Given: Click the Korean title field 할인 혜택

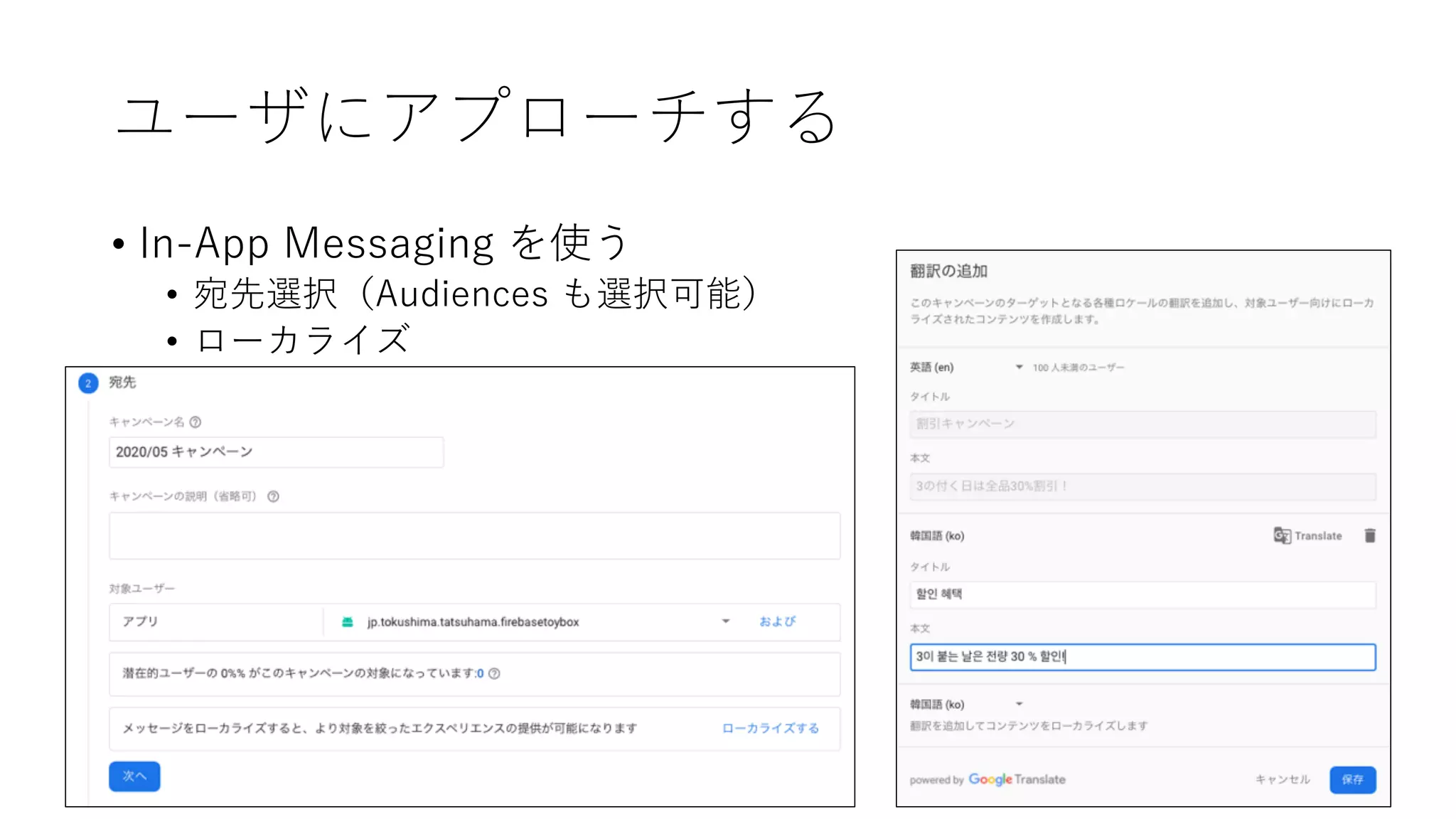Looking at the screenshot, I should click(x=1143, y=594).
